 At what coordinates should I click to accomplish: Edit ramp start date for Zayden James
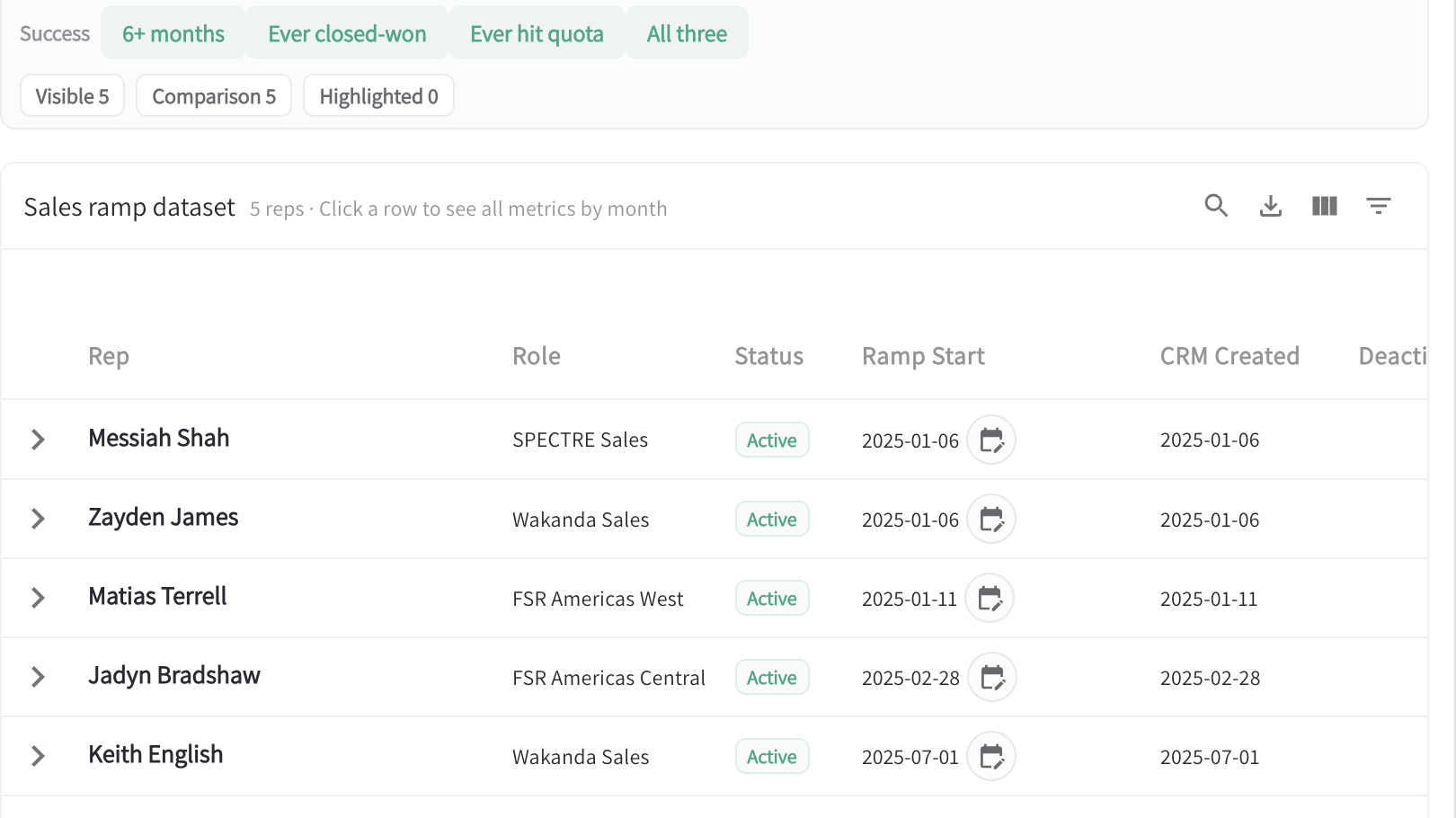(x=991, y=519)
